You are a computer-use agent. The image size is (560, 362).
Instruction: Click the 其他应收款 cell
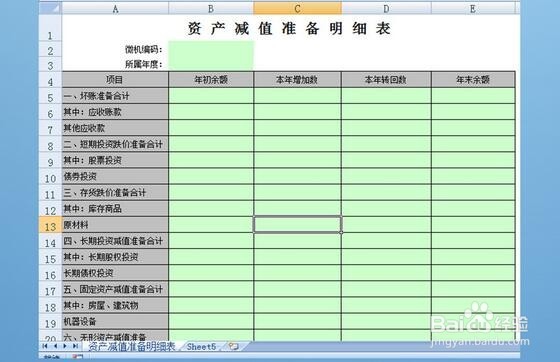(x=115, y=128)
